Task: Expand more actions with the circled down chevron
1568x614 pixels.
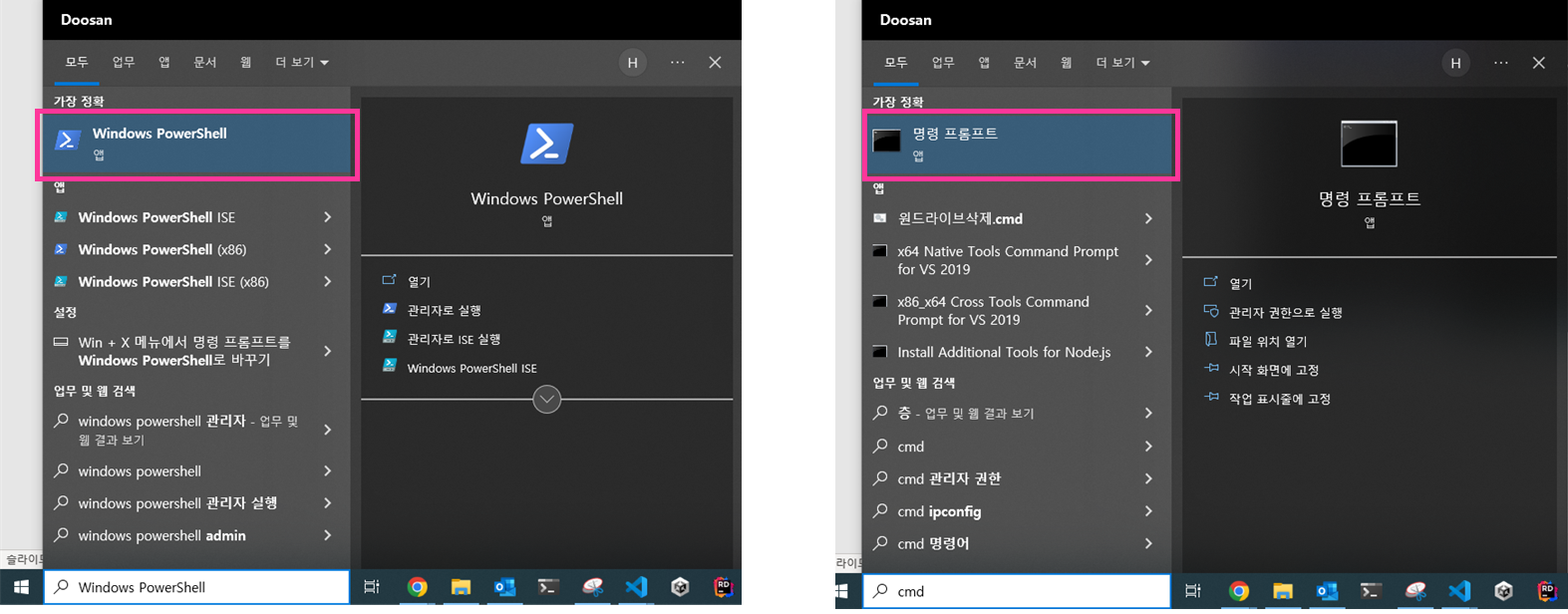Action: click(546, 400)
